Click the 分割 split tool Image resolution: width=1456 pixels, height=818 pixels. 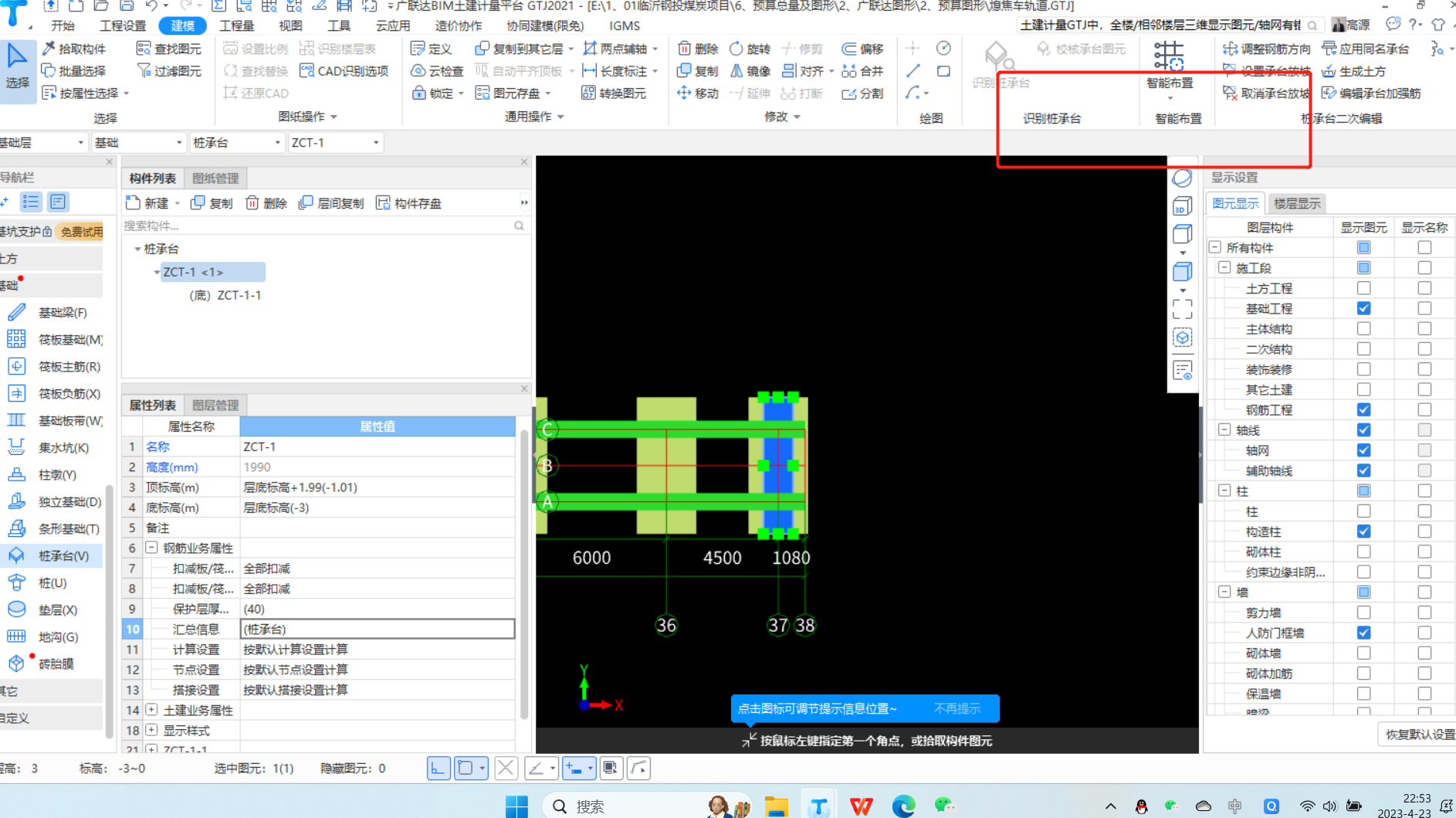click(x=862, y=93)
